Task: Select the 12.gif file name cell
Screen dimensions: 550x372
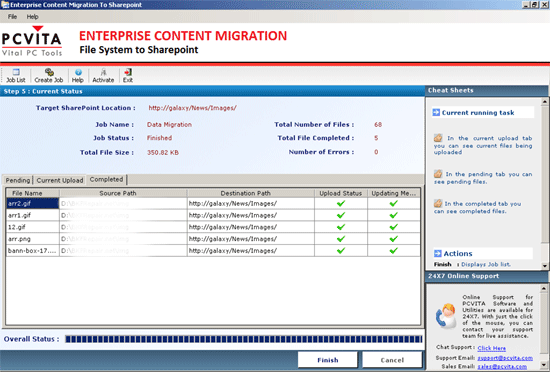Action: 33,227
